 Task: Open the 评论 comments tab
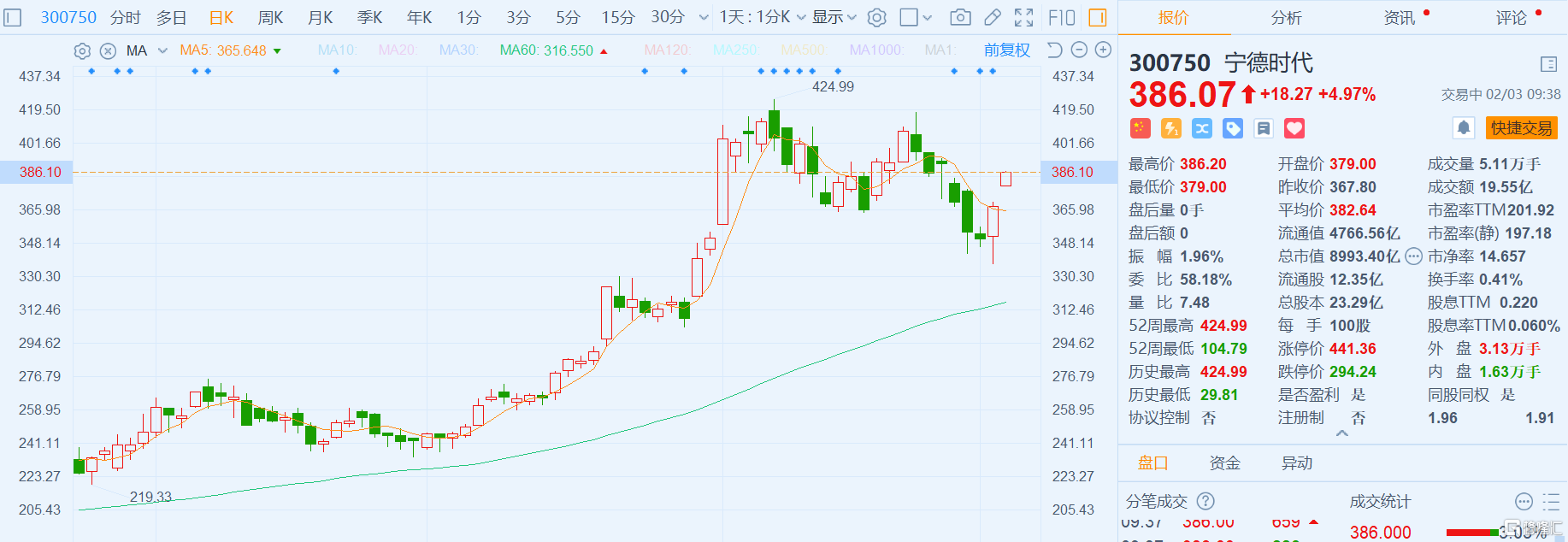click(x=1512, y=17)
